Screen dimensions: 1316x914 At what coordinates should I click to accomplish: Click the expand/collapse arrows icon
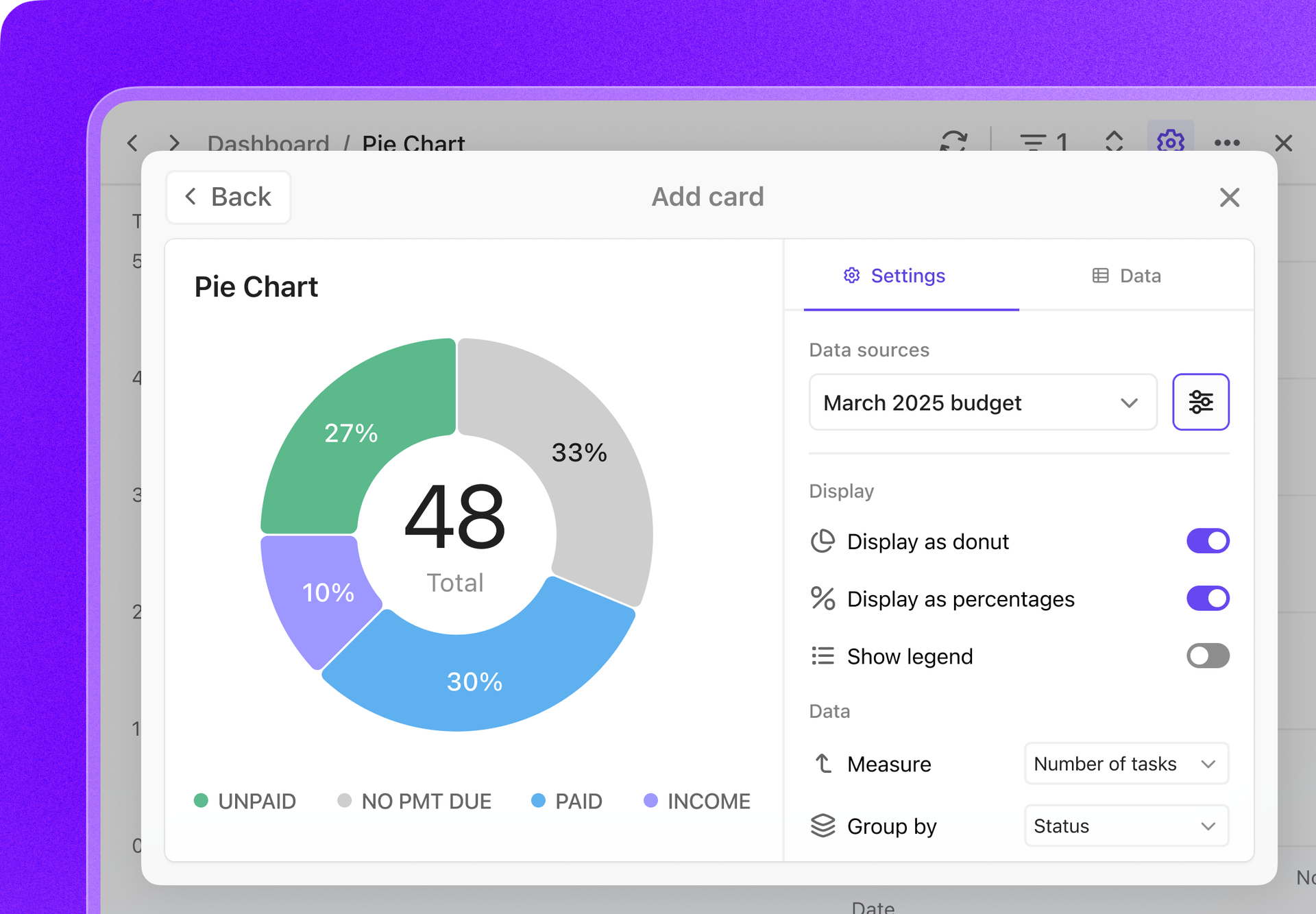1114,141
